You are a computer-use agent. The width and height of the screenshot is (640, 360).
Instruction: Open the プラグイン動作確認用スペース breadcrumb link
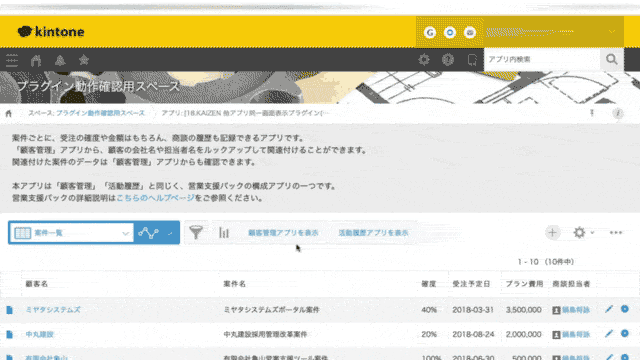[100, 113]
